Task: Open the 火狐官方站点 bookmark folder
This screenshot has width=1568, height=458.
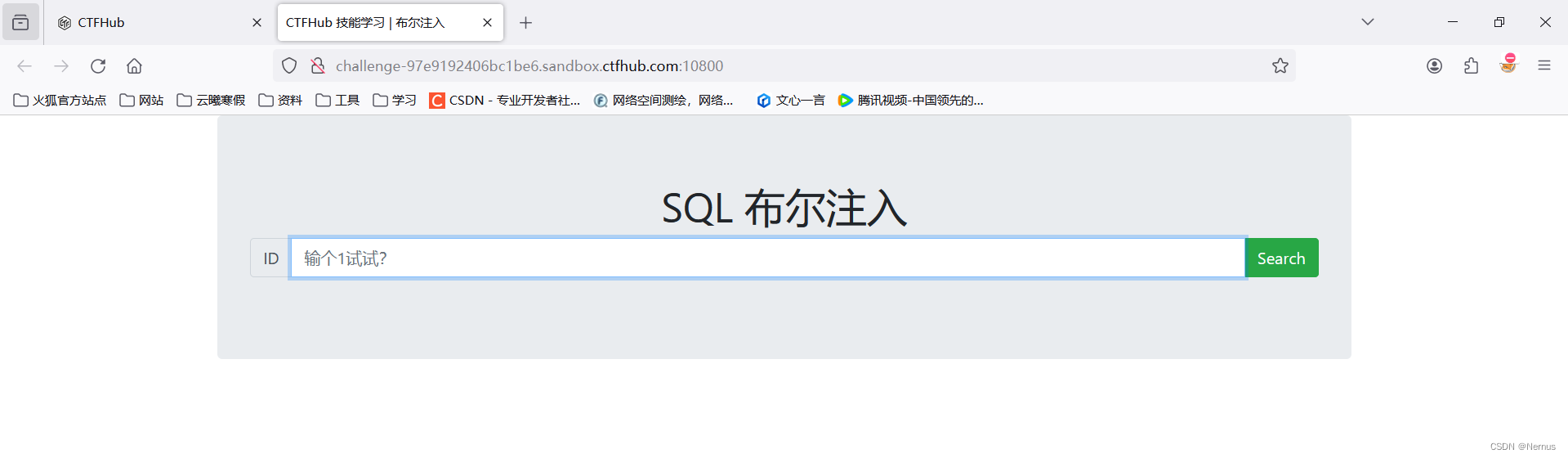Action: [x=60, y=101]
